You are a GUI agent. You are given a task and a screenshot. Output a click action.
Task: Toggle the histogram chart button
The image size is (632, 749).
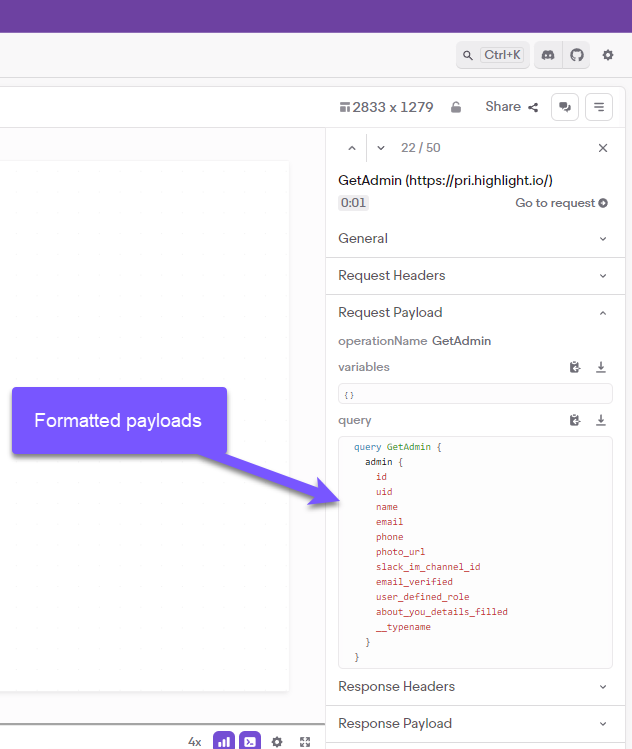[x=224, y=742]
